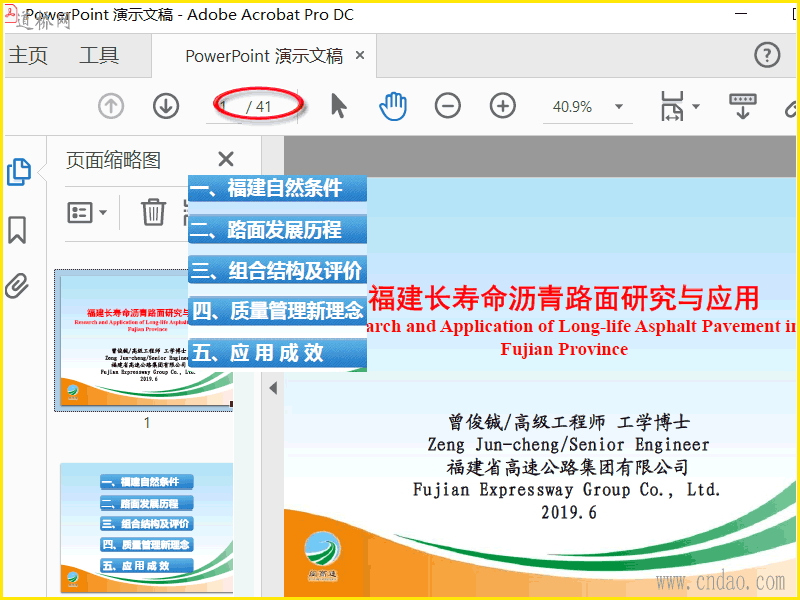
Task: Click the 二、路面发展历程 button
Action: click(x=278, y=230)
